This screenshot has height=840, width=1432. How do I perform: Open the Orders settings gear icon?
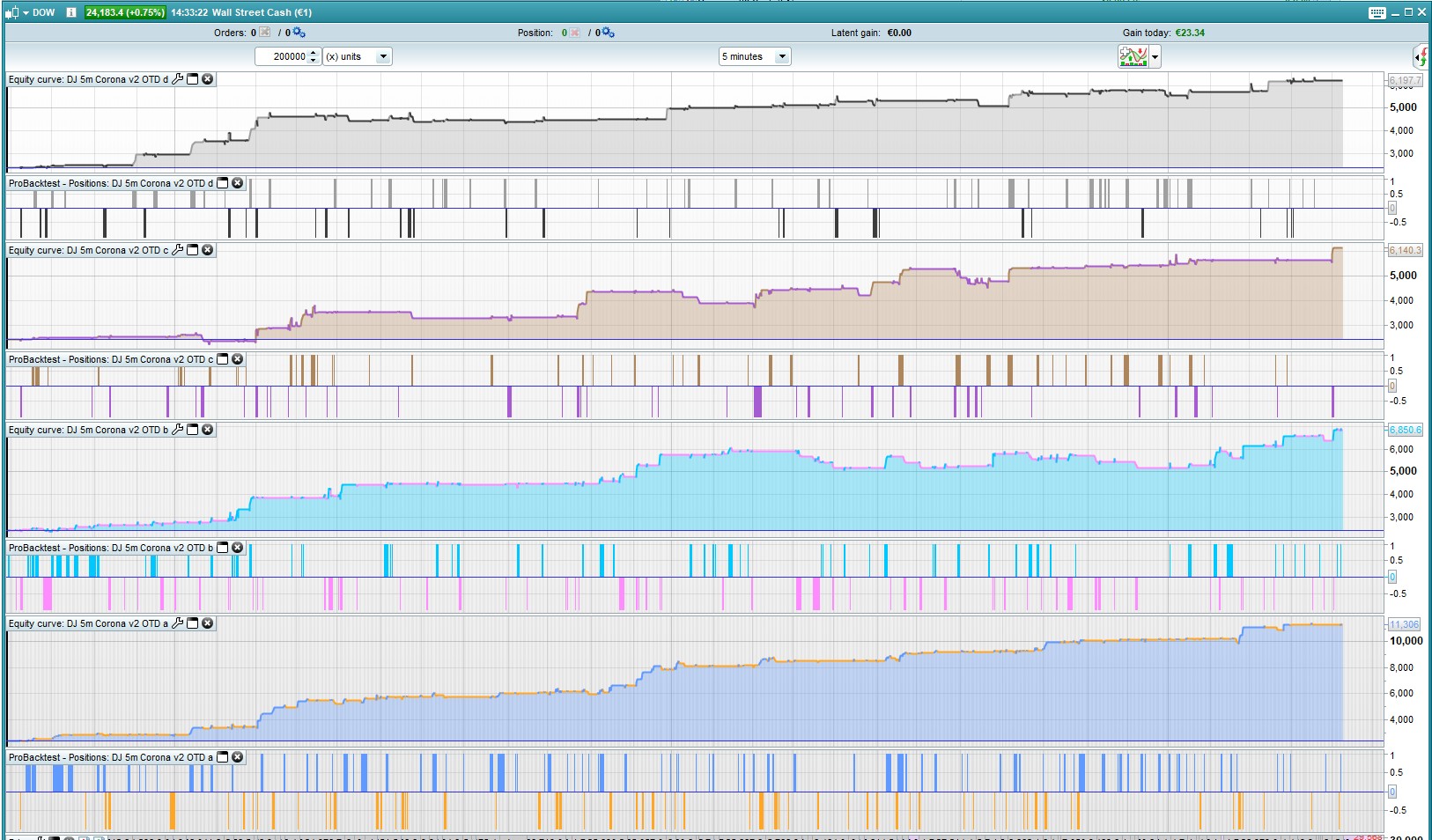(299, 33)
